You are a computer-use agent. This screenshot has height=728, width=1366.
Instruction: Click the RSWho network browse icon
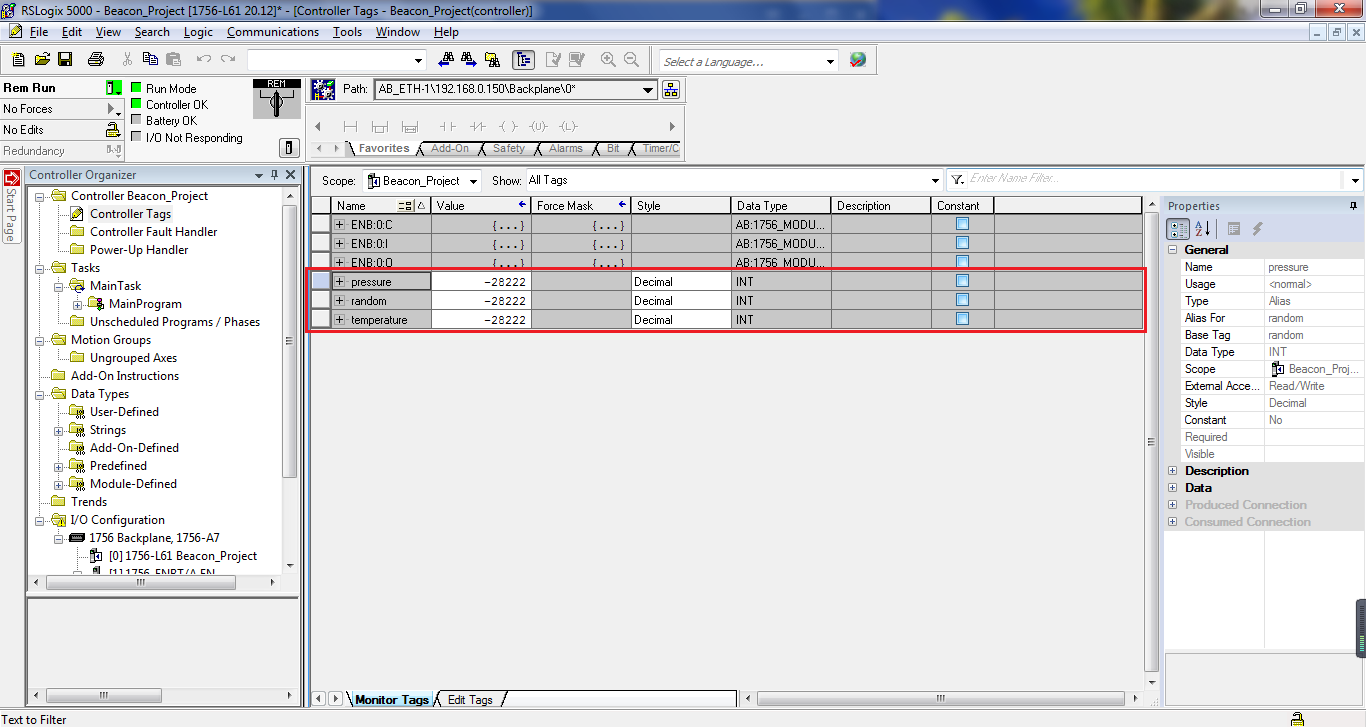pyautogui.click(x=670, y=89)
